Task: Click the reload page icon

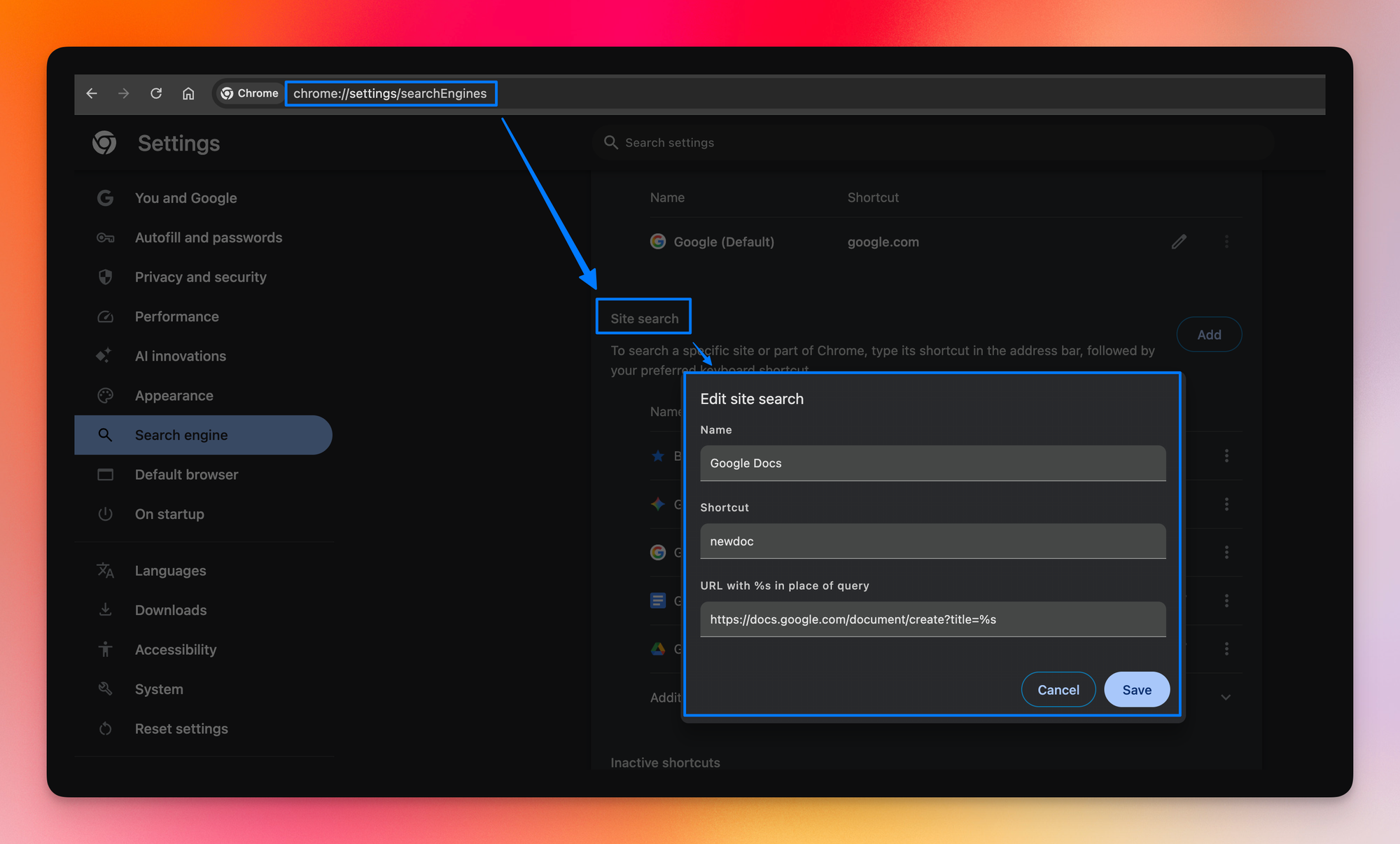Action: [156, 93]
